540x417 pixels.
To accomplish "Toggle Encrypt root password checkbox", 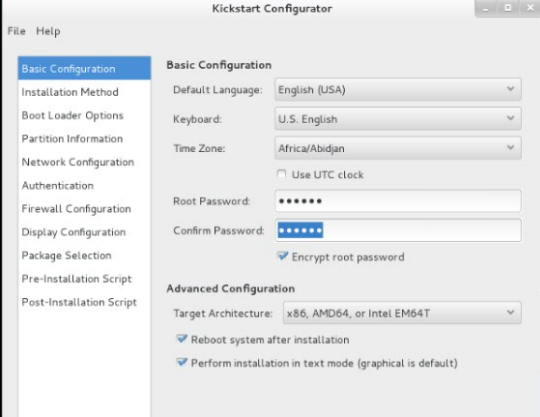I will [x=282, y=256].
